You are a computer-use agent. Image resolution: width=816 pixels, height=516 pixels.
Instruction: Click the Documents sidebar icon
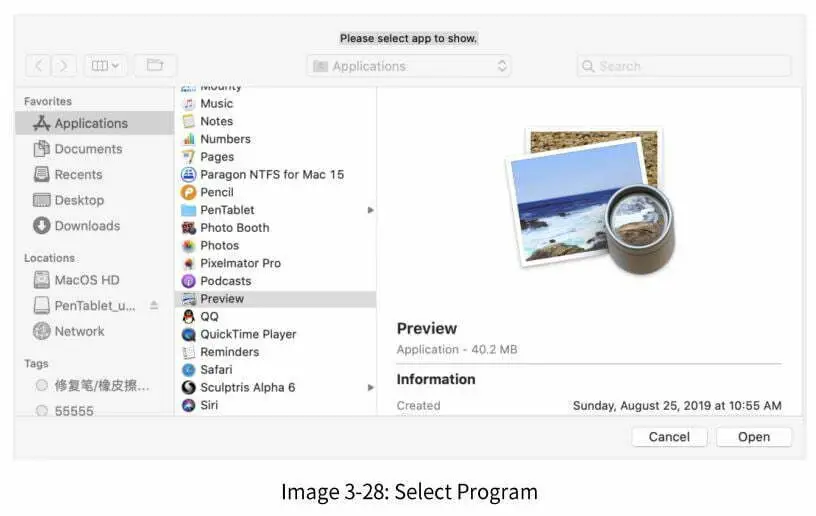pos(42,149)
